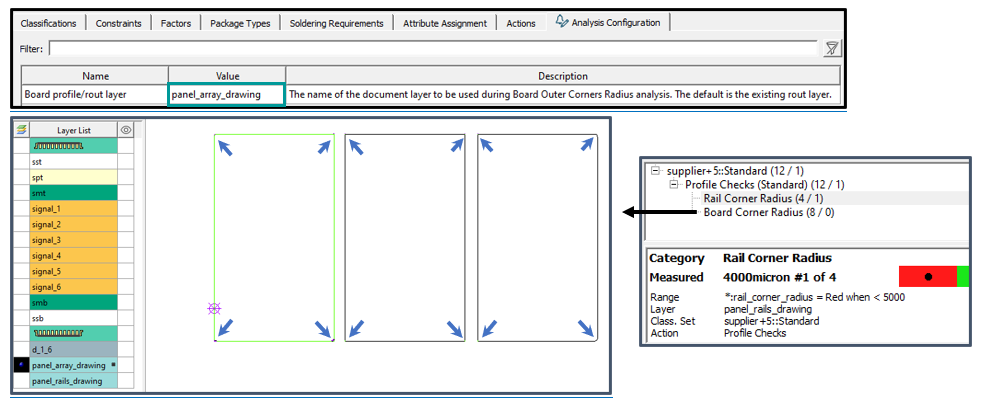Select the smt layer

coord(73,193)
